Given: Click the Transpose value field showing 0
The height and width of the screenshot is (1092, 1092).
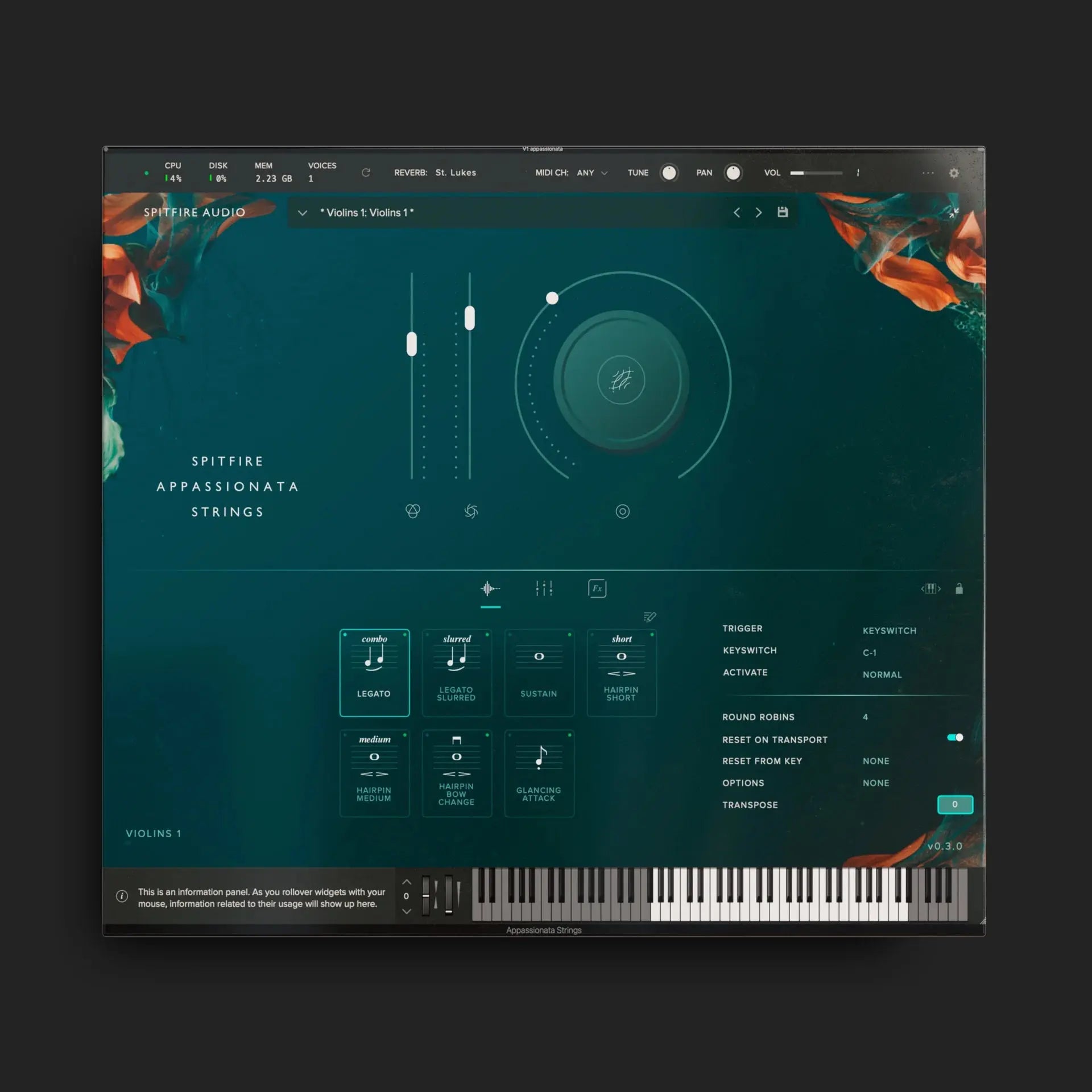Looking at the screenshot, I should click(955, 805).
